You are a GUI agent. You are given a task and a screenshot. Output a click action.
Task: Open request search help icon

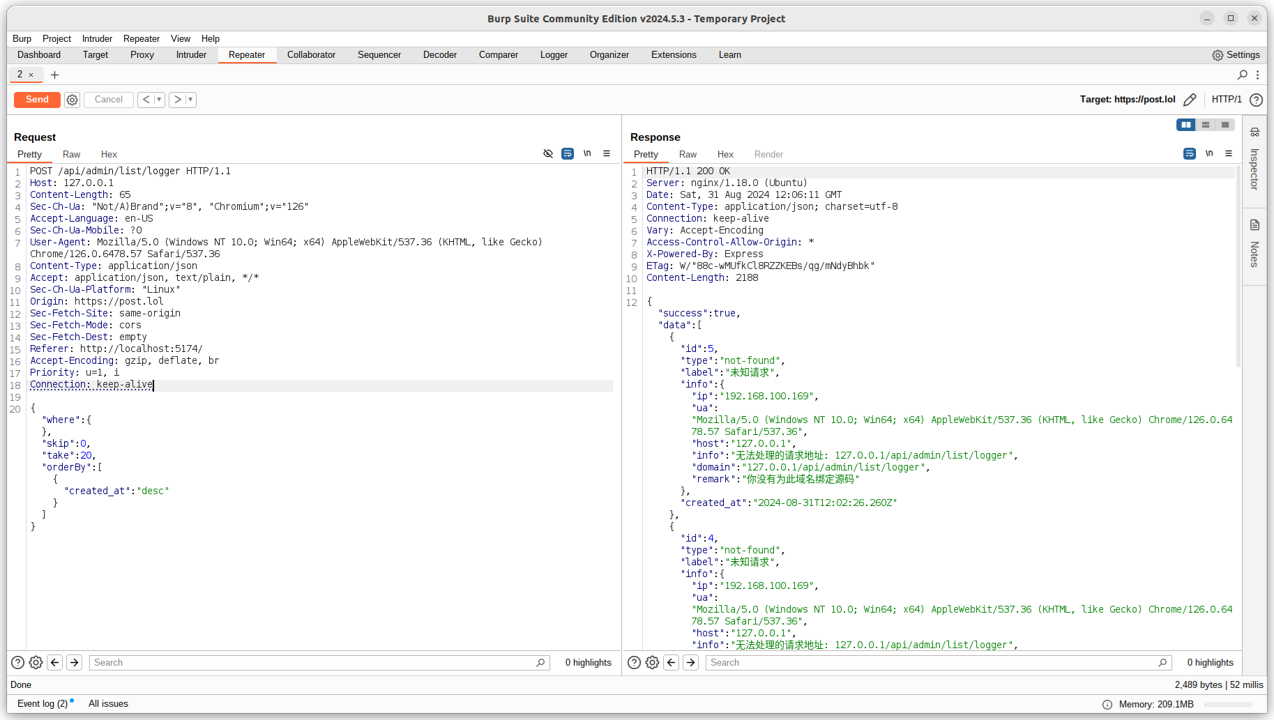click(17, 662)
